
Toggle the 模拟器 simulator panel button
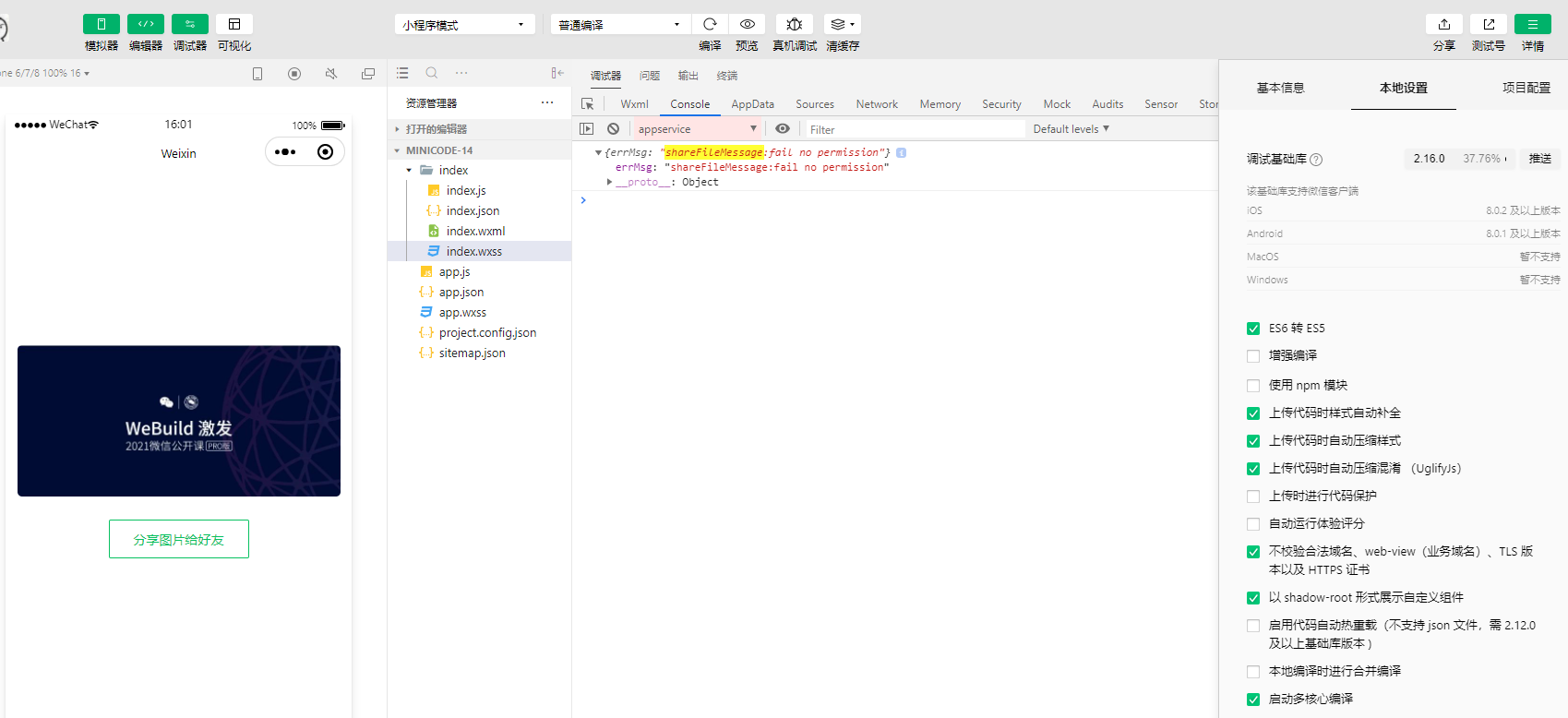click(x=102, y=24)
